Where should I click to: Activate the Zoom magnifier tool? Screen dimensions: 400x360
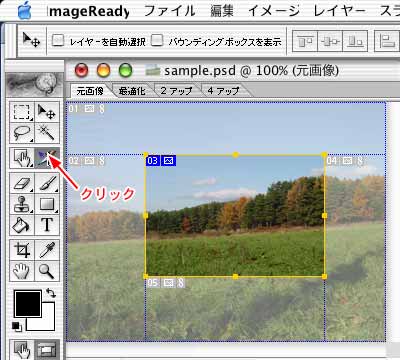[47, 271]
